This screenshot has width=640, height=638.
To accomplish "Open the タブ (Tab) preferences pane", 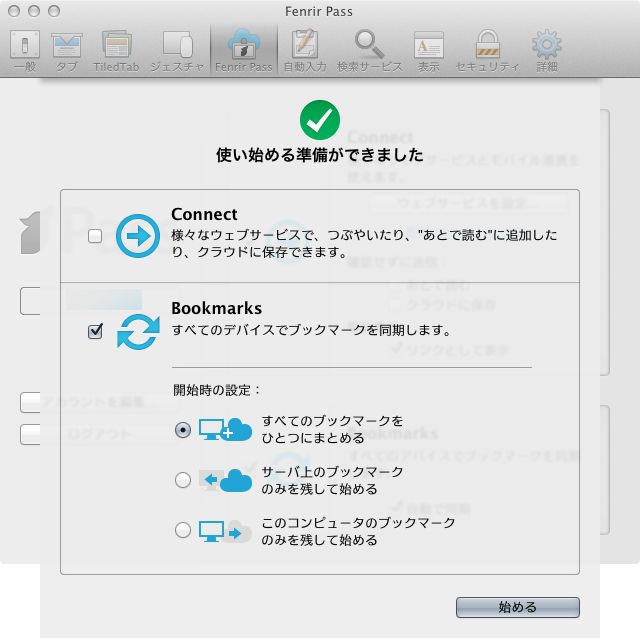I will tap(67, 51).
